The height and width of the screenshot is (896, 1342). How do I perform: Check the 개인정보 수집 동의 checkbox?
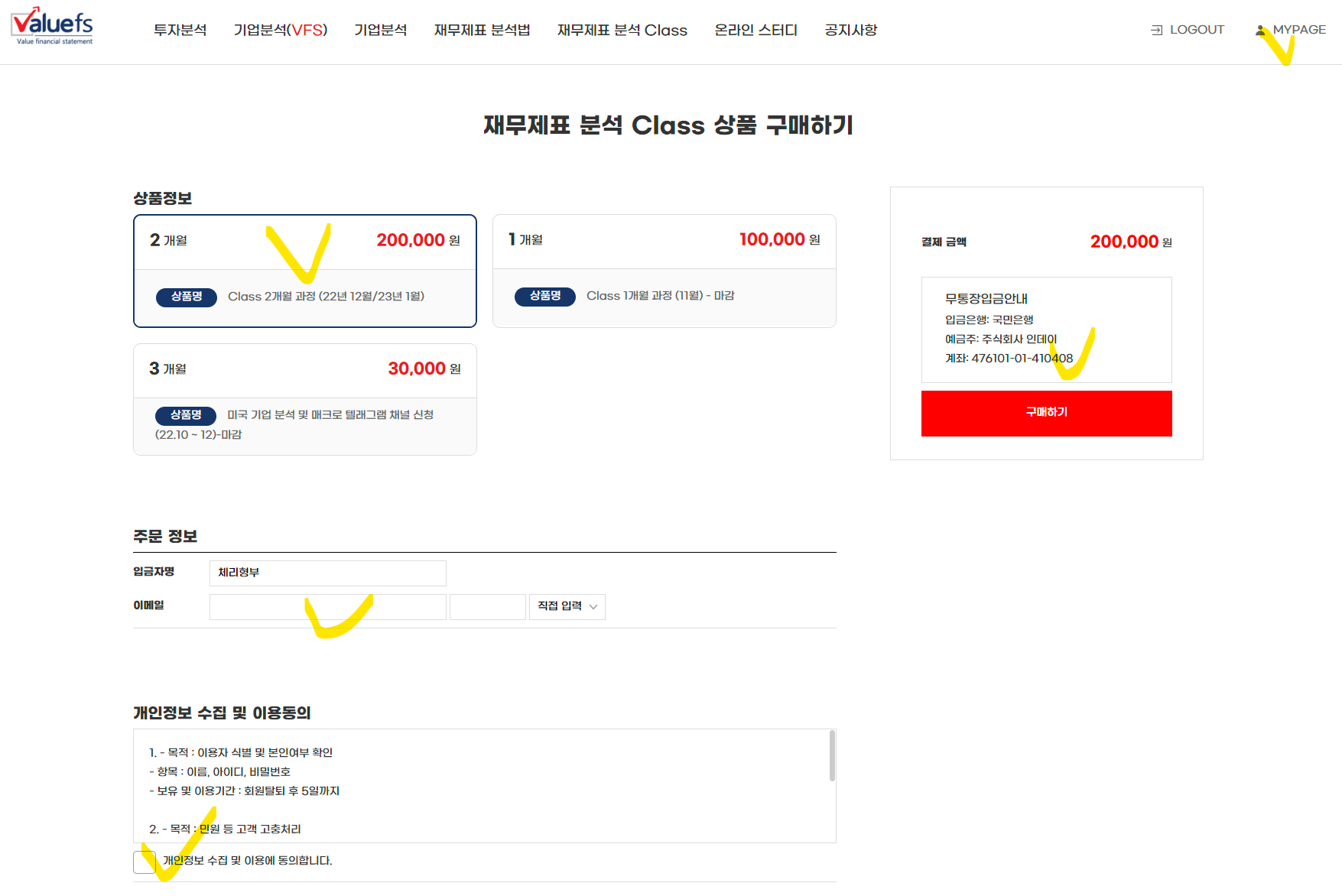(x=145, y=862)
